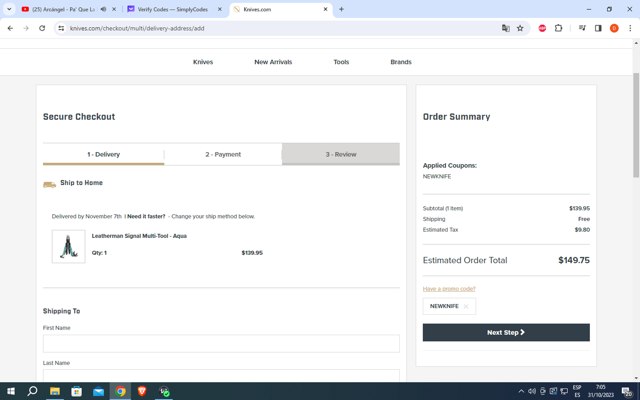The image size is (640, 400).
Task: Open notification center icon
Action: click(x=627, y=391)
